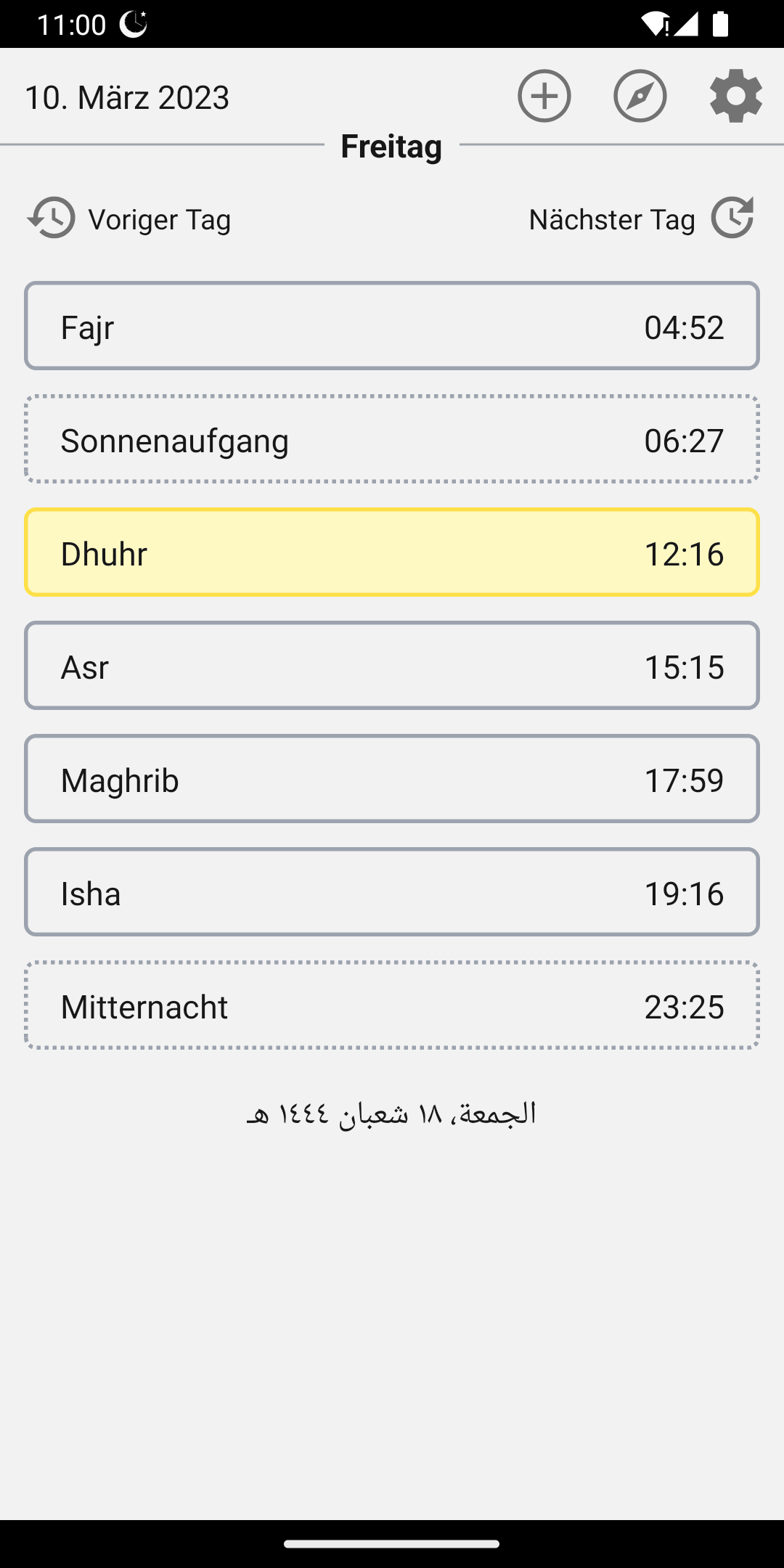The height and width of the screenshot is (1568, 784).
Task: Tap the Arabic Hijri date text
Action: point(392,1114)
